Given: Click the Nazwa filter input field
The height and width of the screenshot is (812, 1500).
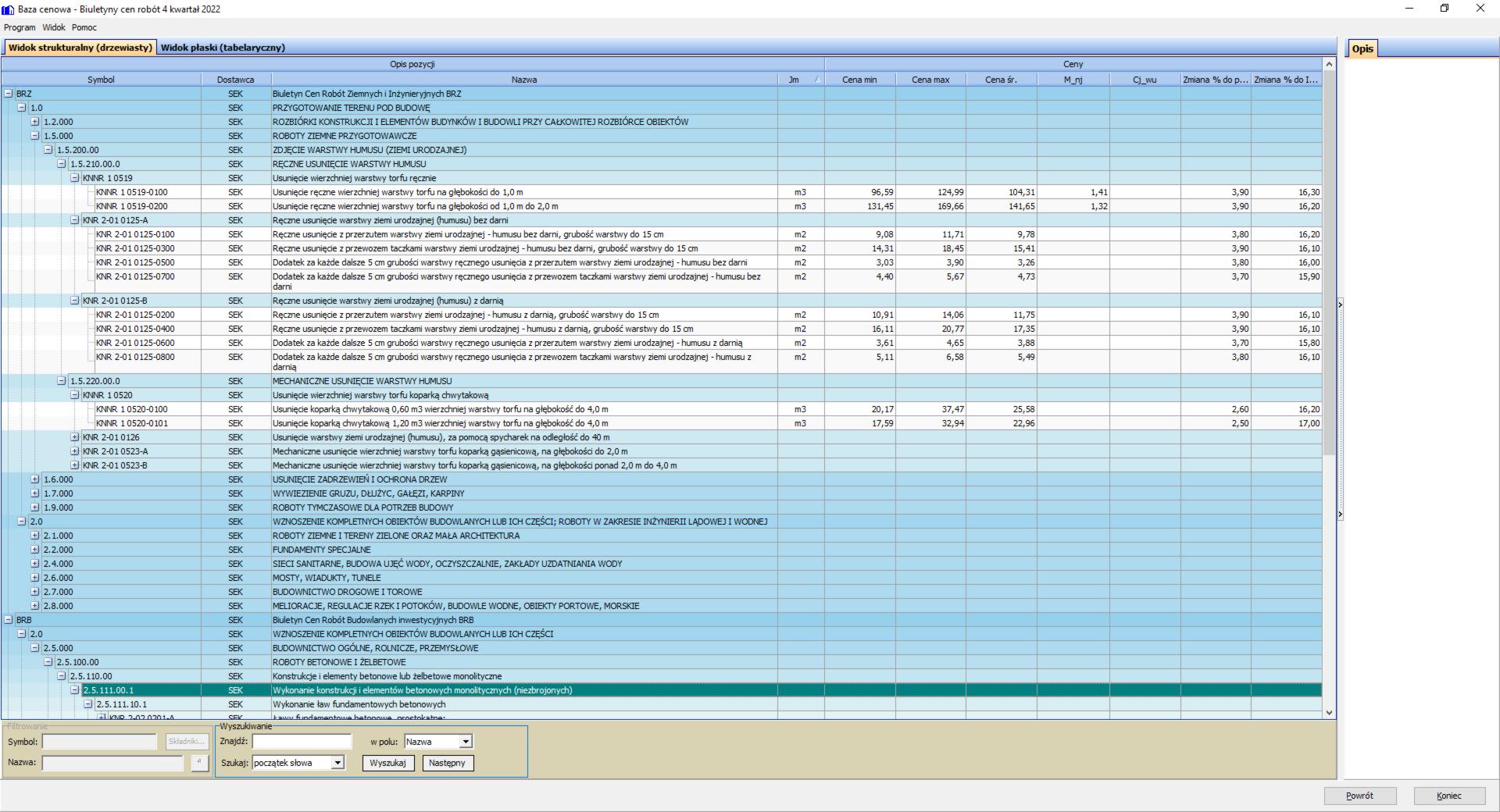Looking at the screenshot, I should (x=112, y=763).
